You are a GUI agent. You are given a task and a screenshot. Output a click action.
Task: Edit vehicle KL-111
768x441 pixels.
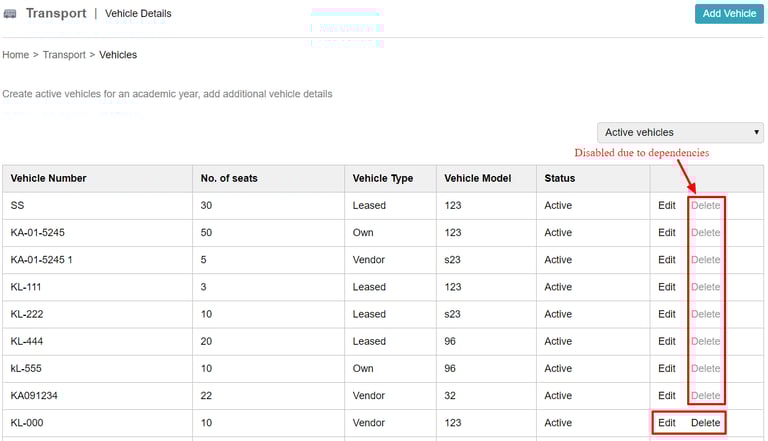(667, 287)
